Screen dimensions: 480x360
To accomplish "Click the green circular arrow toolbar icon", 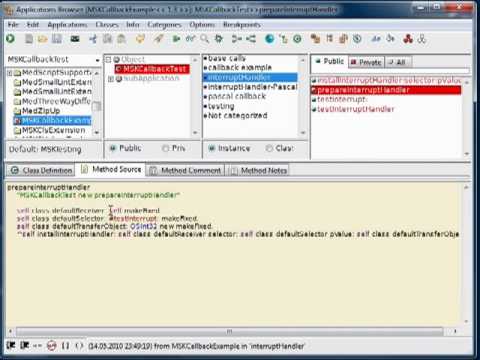I will (x=10, y=39).
